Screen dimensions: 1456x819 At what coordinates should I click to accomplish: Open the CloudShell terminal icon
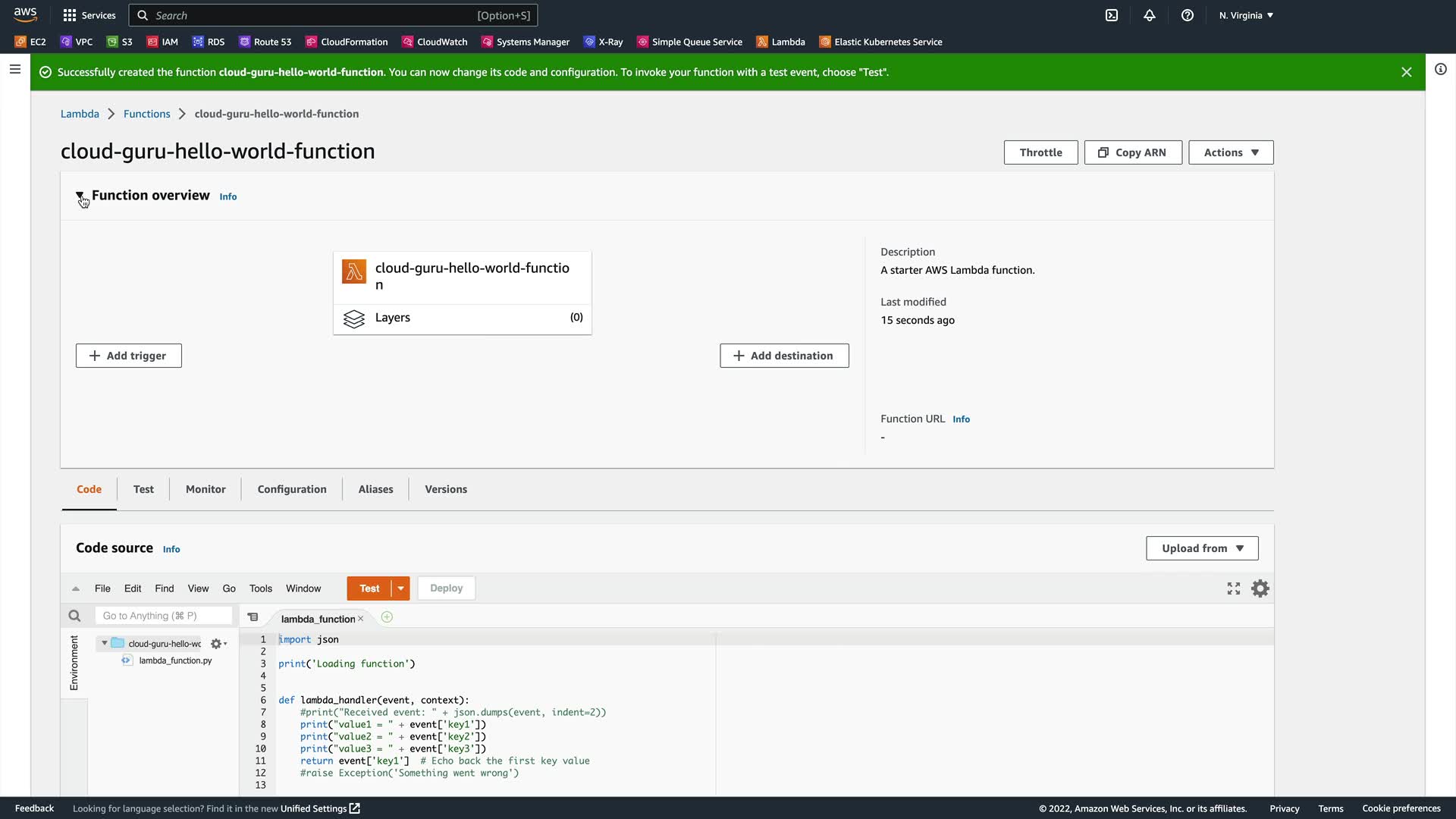tap(1112, 15)
